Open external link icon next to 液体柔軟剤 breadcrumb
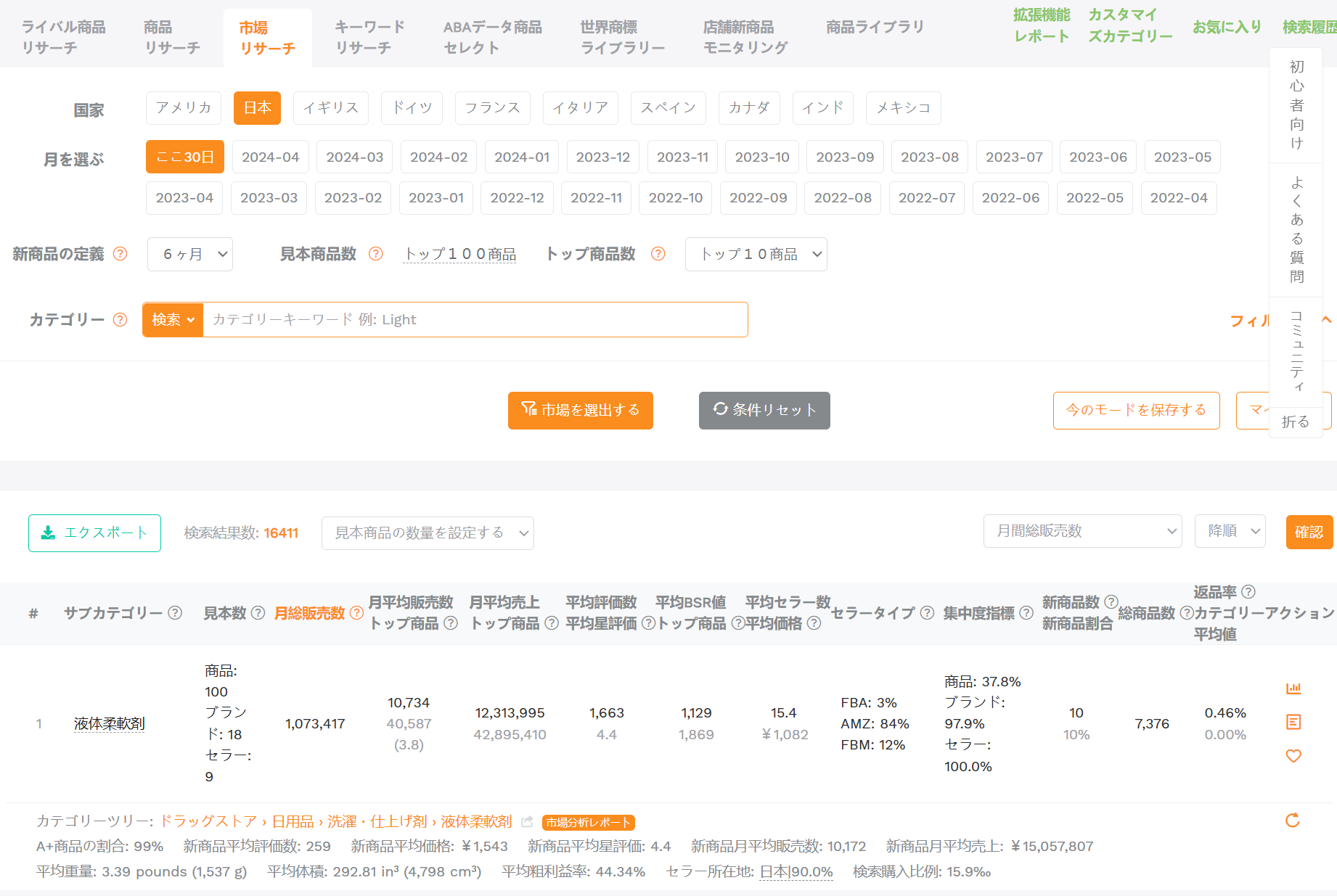This screenshot has width=1337, height=896. point(527,822)
